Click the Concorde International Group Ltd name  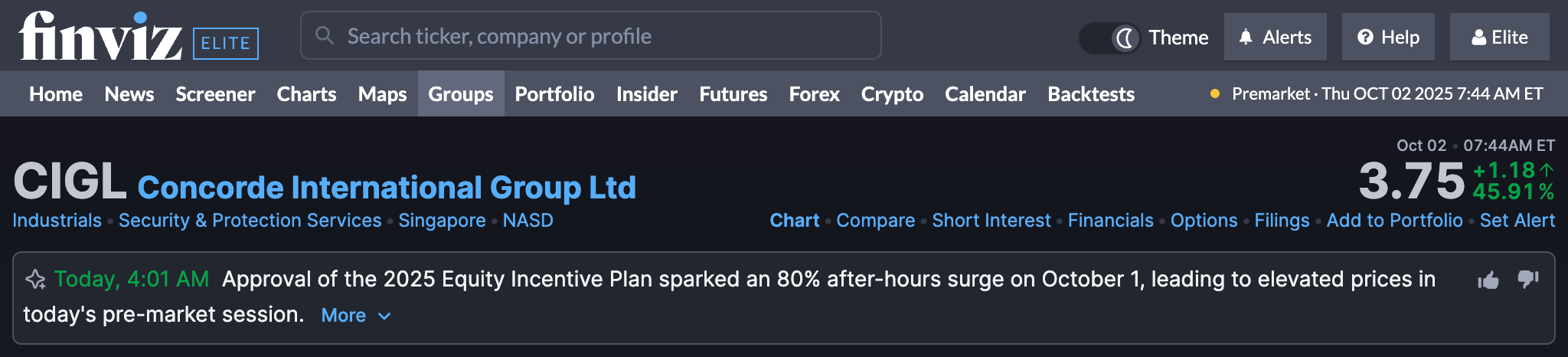[387, 188]
